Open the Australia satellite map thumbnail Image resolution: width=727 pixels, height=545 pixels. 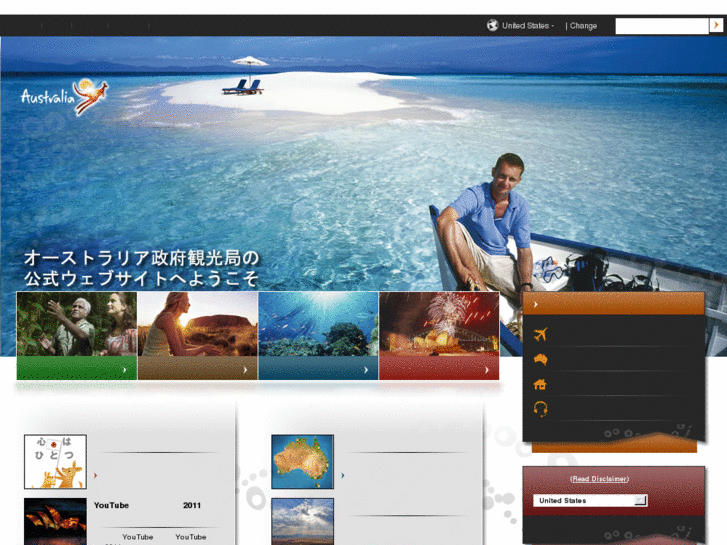tap(302, 462)
